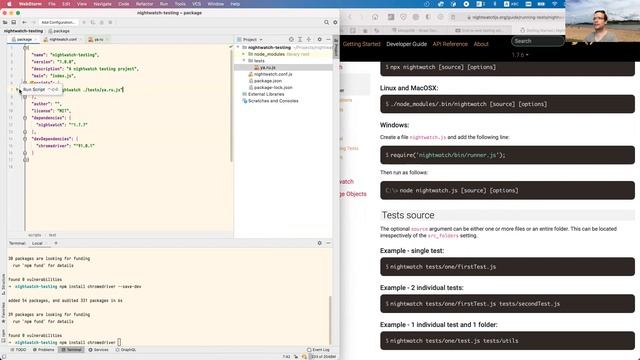Open the Structure side tool window
This screenshot has height=360, width=640.
point(3,284)
